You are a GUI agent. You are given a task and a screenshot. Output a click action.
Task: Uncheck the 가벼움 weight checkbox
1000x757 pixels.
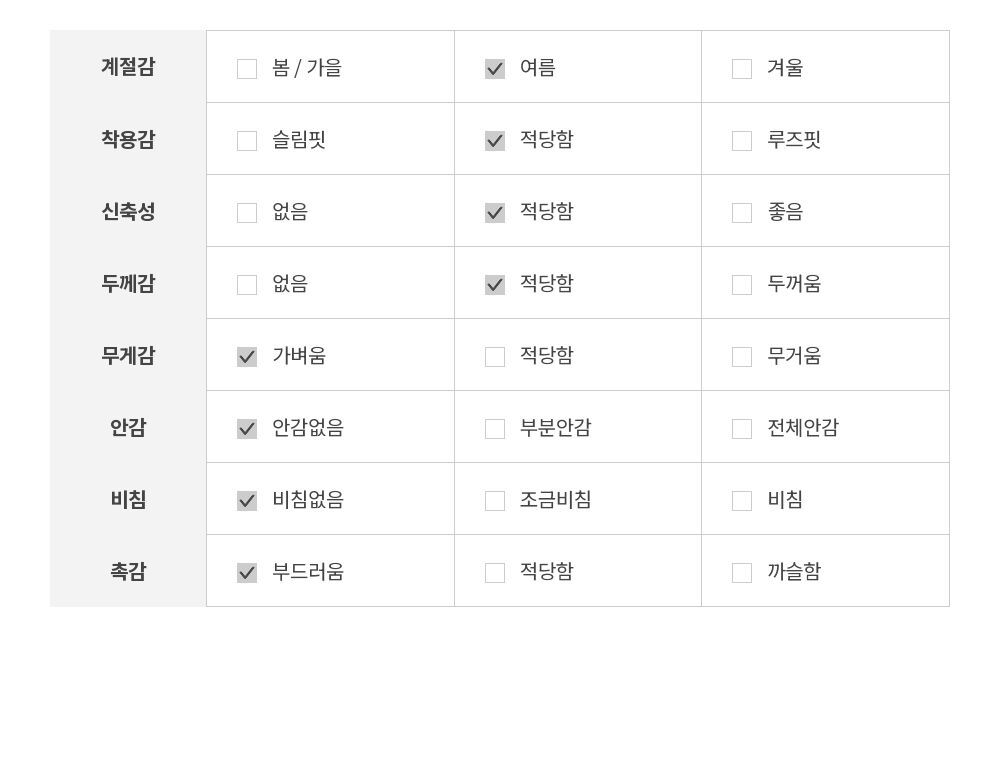pyautogui.click(x=247, y=357)
